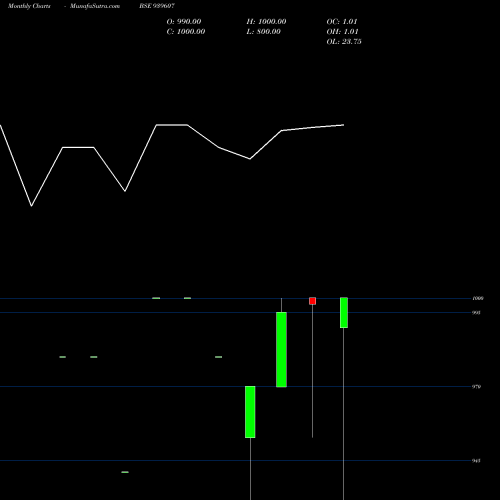Click the "Monthly Charts" title text
Image resolution: width=500 pixels, height=500 pixels.
29,6
